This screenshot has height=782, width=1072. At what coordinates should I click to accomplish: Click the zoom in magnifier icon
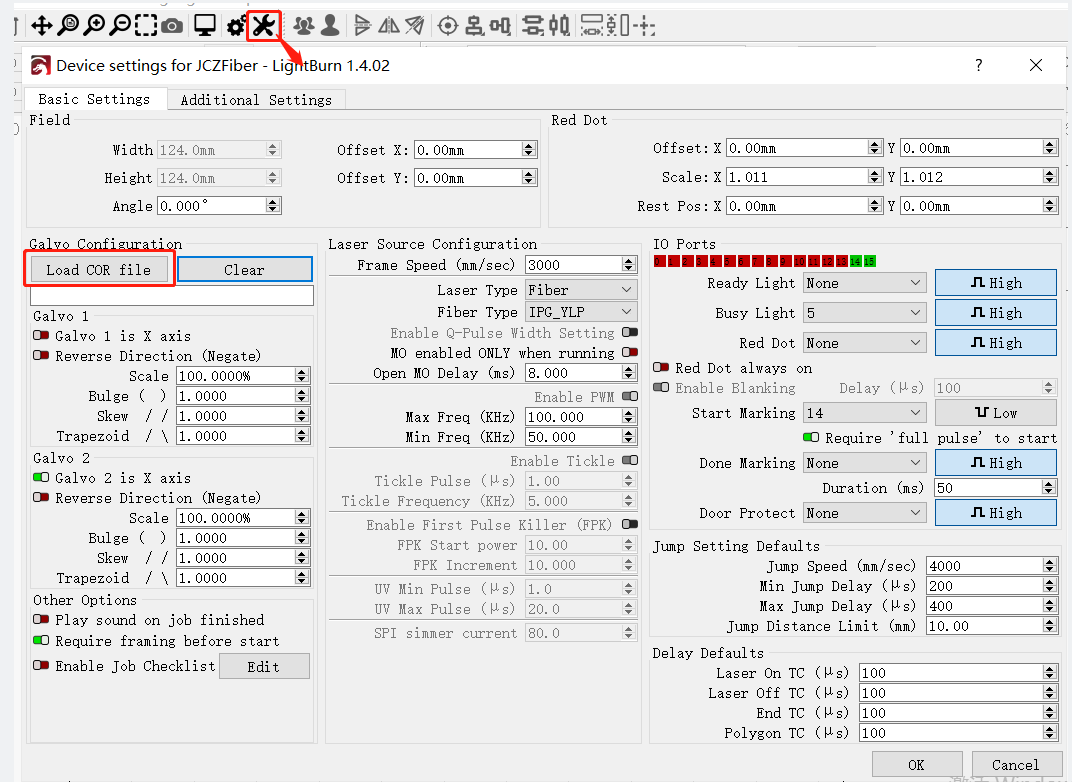pos(94,25)
